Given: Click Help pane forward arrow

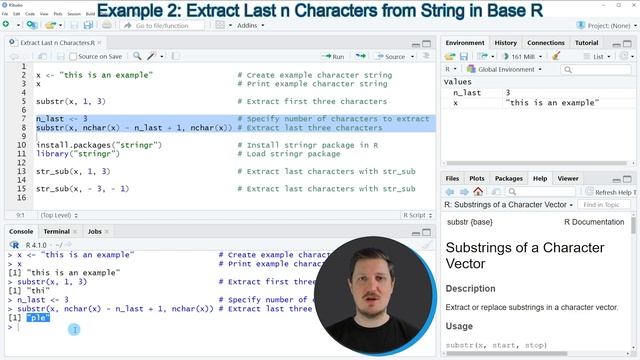Looking at the screenshot, I should tap(464, 192).
